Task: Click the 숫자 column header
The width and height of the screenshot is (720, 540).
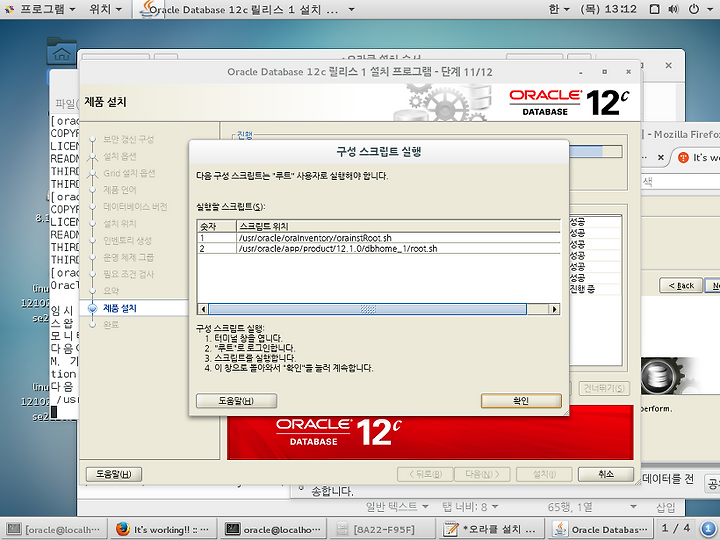Action: tap(217, 226)
